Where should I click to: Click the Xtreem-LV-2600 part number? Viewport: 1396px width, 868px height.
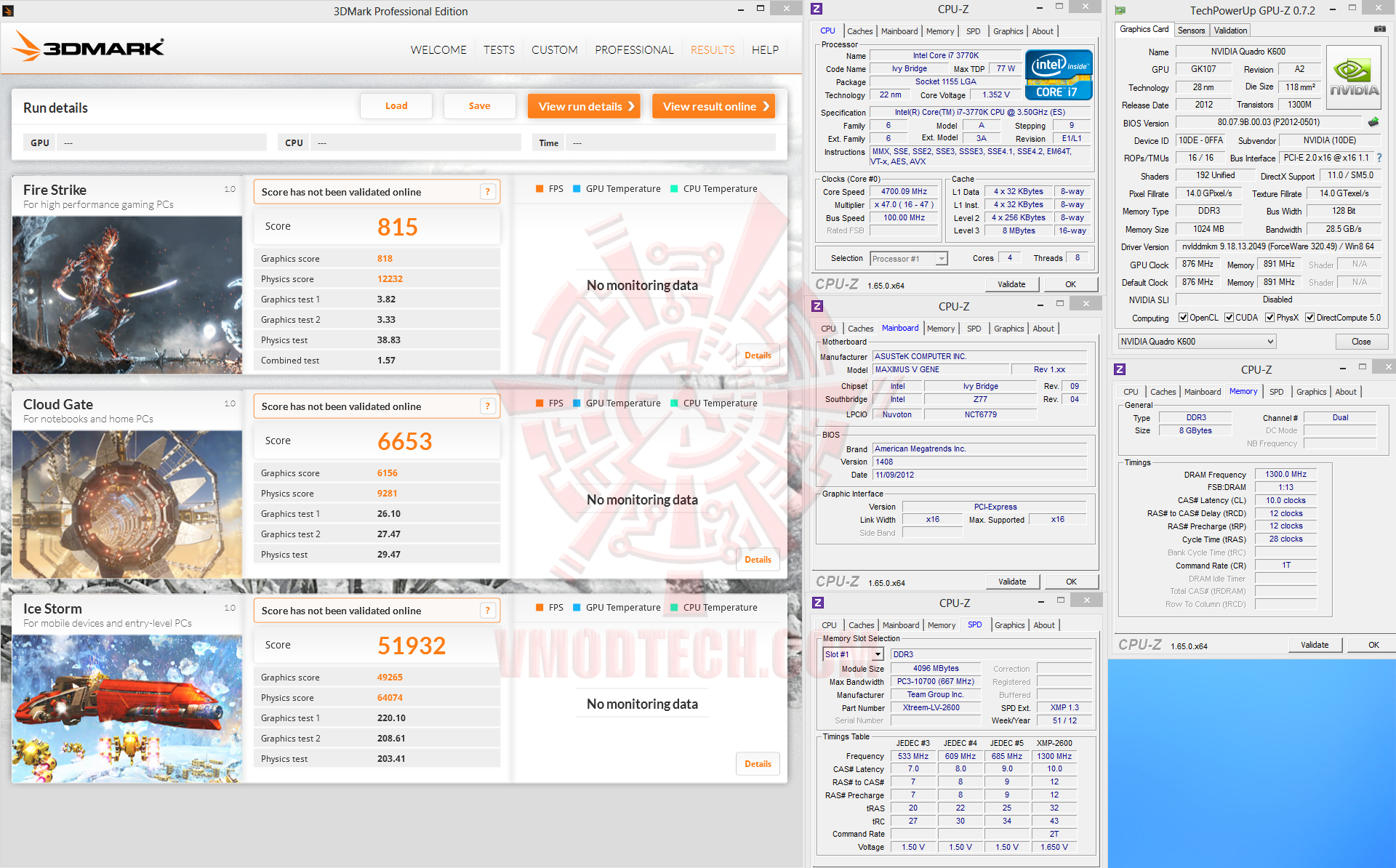click(935, 708)
